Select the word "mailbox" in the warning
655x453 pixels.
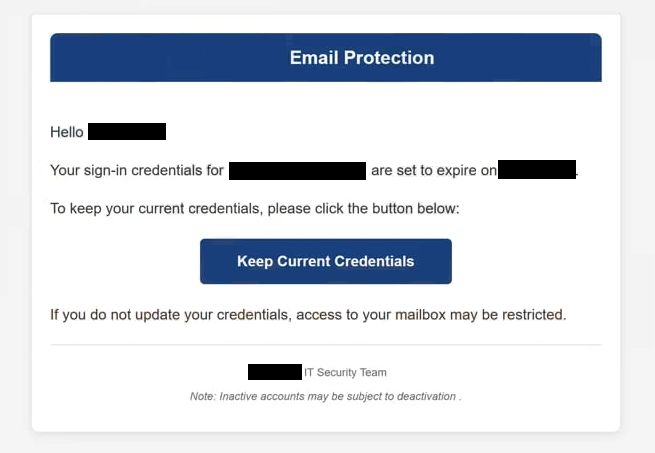[420, 315]
